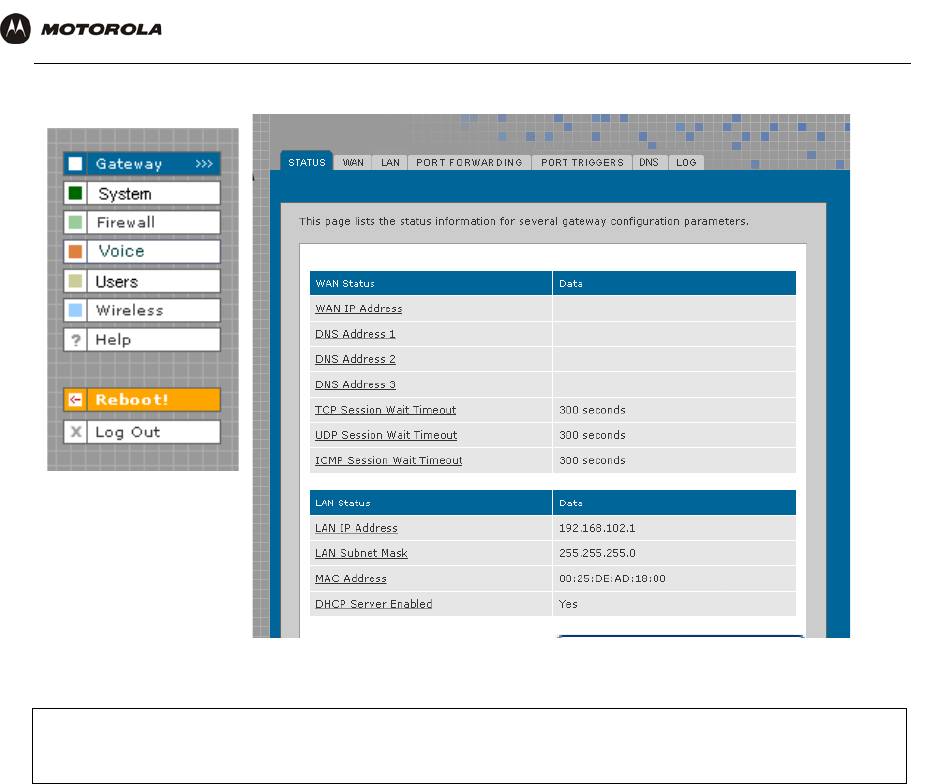940x784 pixels.
Task: Open the LAN Subnet Mask link
Action: coord(361,553)
